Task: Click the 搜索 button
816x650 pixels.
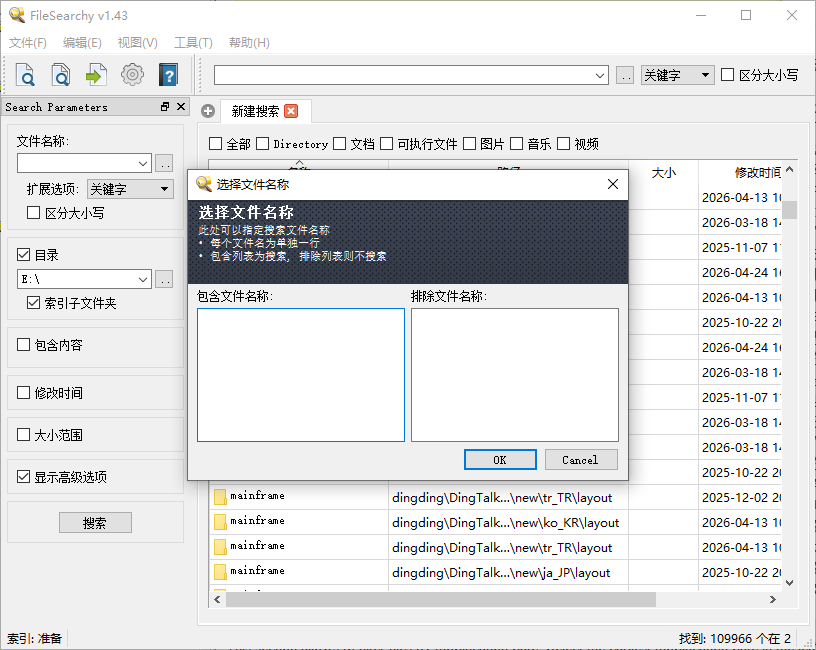Action: (95, 522)
